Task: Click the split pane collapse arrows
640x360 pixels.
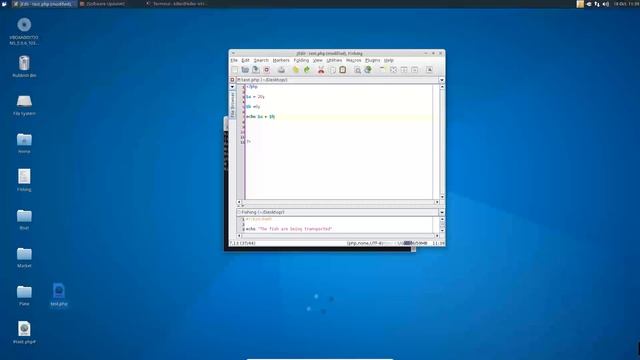Action: point(241,206)
